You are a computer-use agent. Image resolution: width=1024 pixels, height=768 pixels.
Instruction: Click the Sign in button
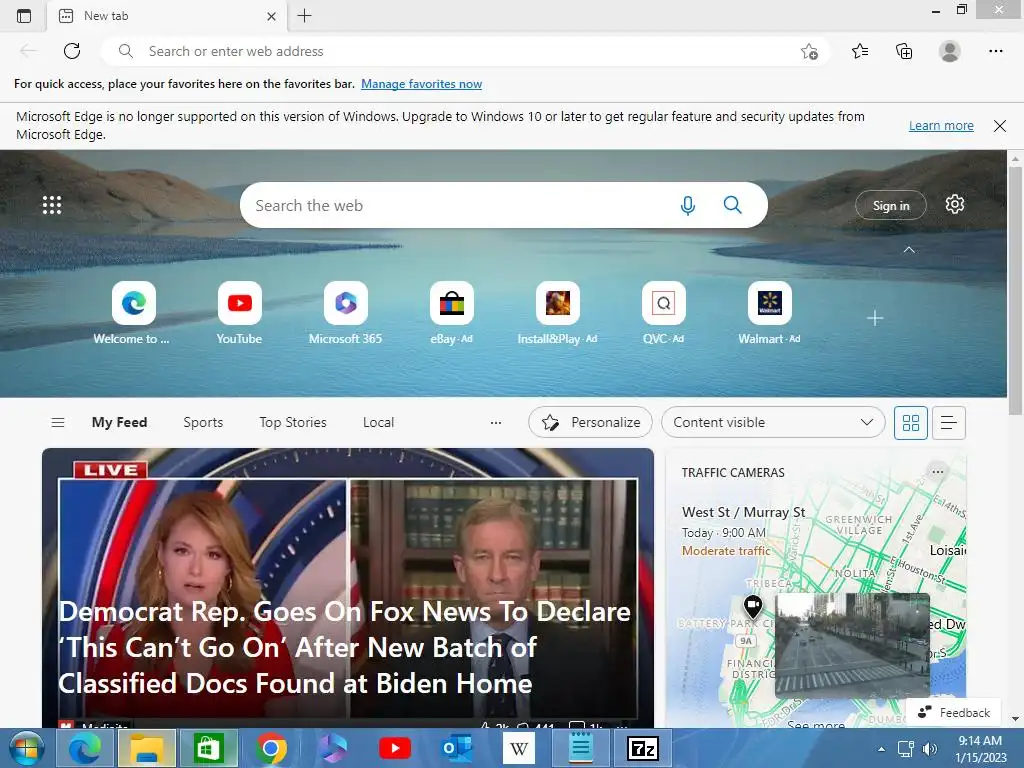(x=891, y=206)
